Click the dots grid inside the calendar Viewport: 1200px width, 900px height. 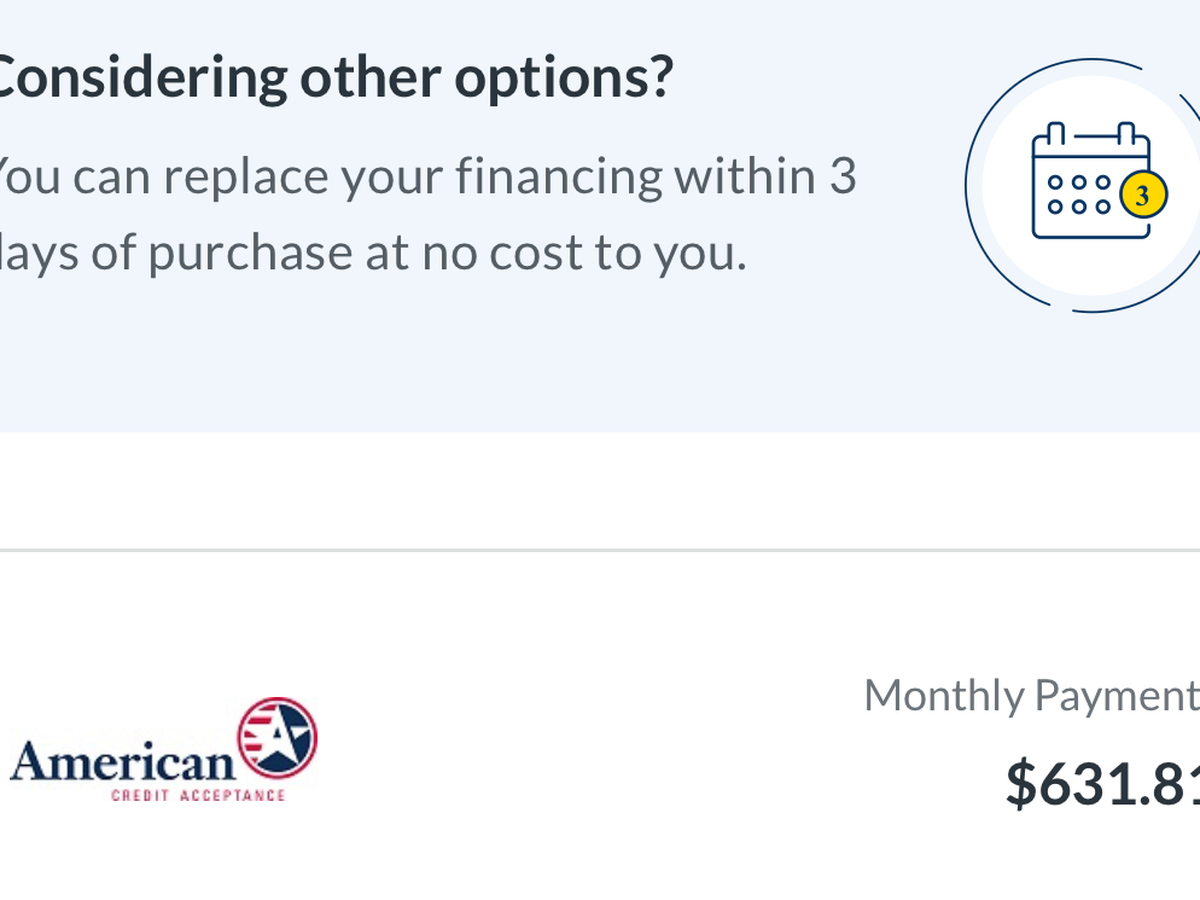tap(1076, 195)
